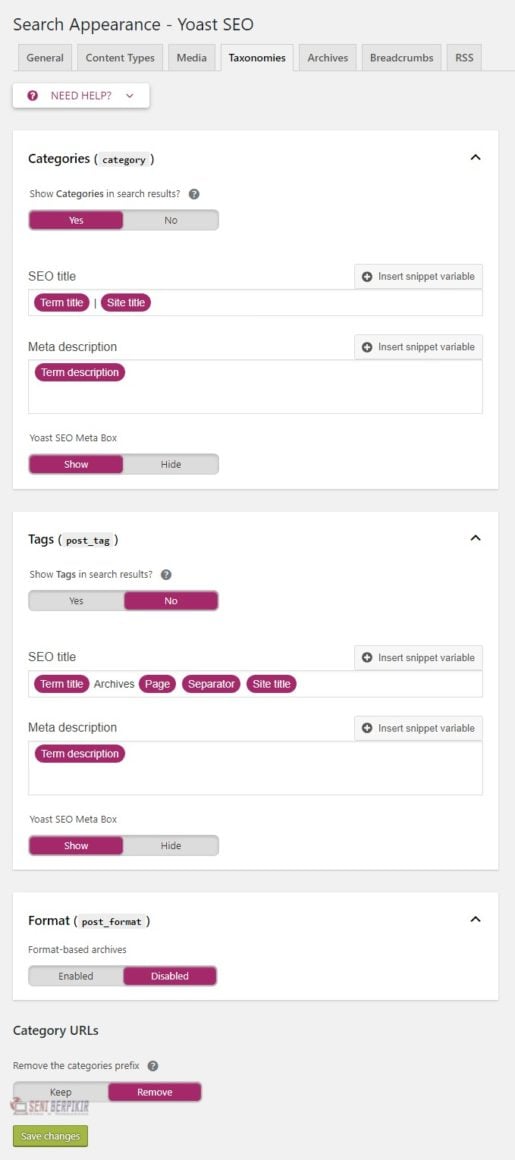
Task: Click Save changes button
Action: click(x=50, y=1136)
